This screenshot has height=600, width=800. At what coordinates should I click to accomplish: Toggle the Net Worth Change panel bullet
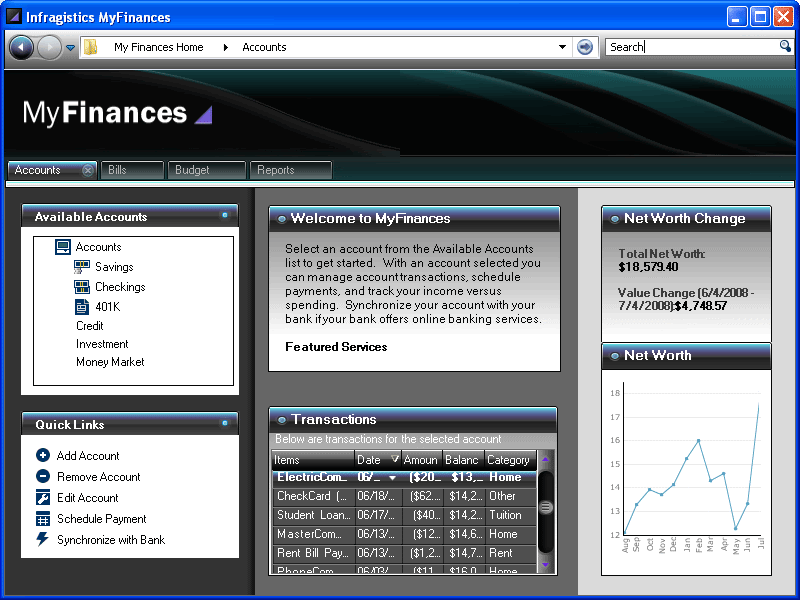point(615,219)
